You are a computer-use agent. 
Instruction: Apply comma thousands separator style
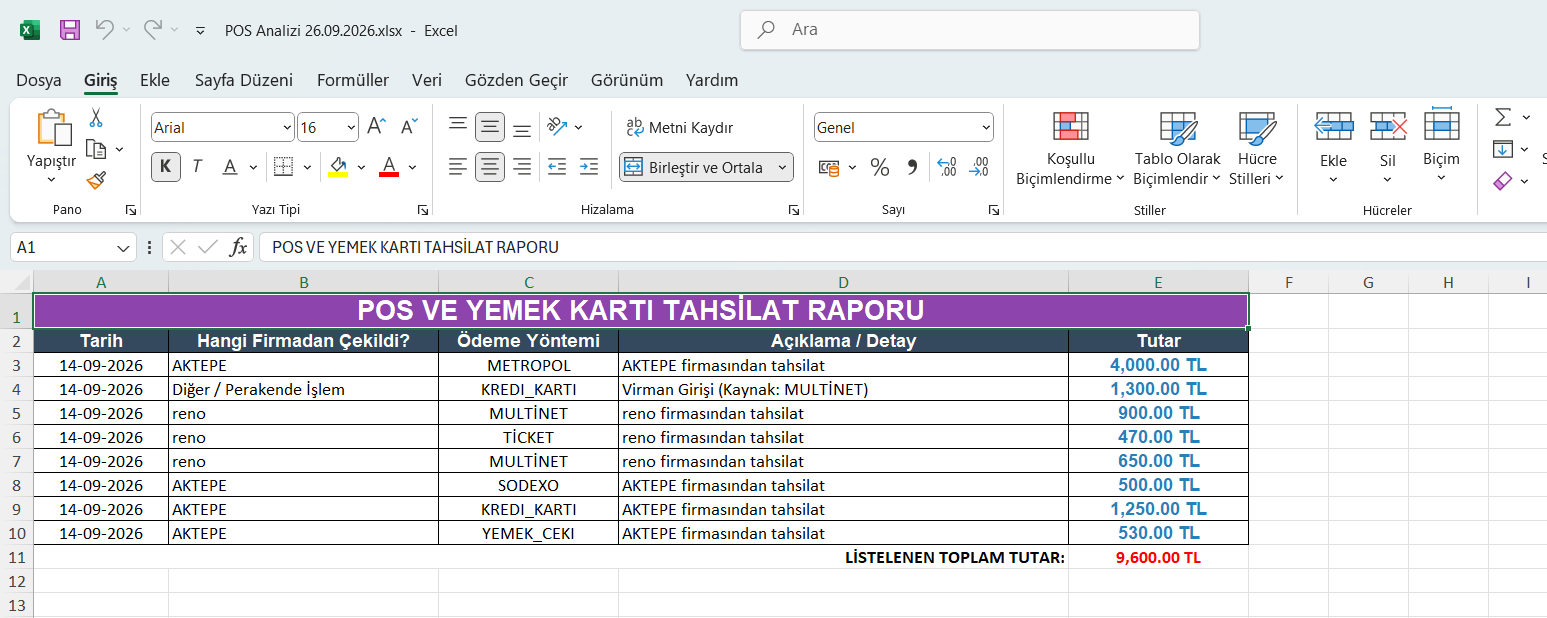912,167
